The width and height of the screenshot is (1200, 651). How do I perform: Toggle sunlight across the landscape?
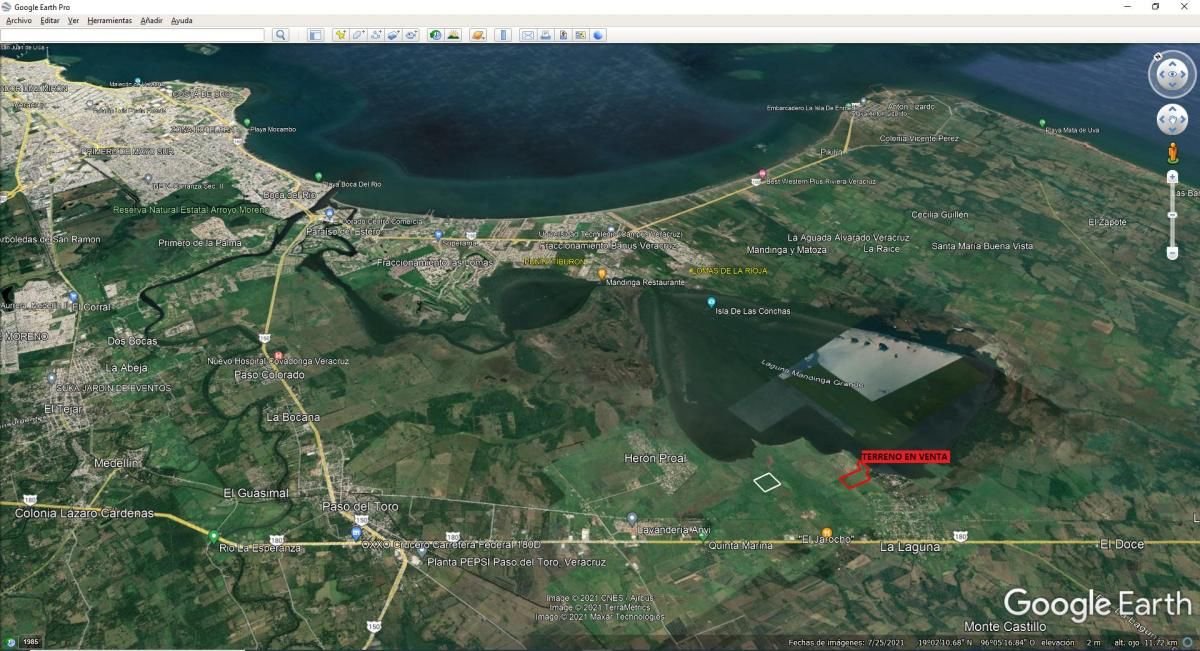point(453,35)
